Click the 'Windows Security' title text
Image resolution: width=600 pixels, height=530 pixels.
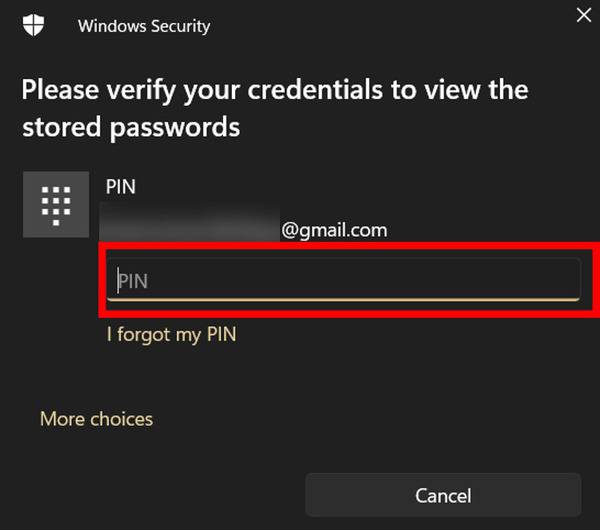coord(144,26)
